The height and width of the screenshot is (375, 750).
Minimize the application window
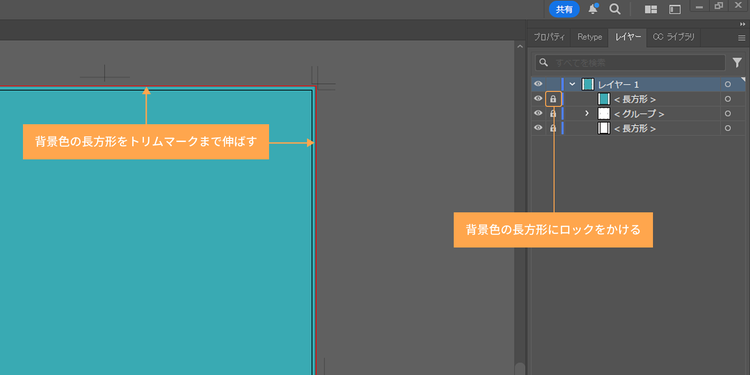coord(699,6)
